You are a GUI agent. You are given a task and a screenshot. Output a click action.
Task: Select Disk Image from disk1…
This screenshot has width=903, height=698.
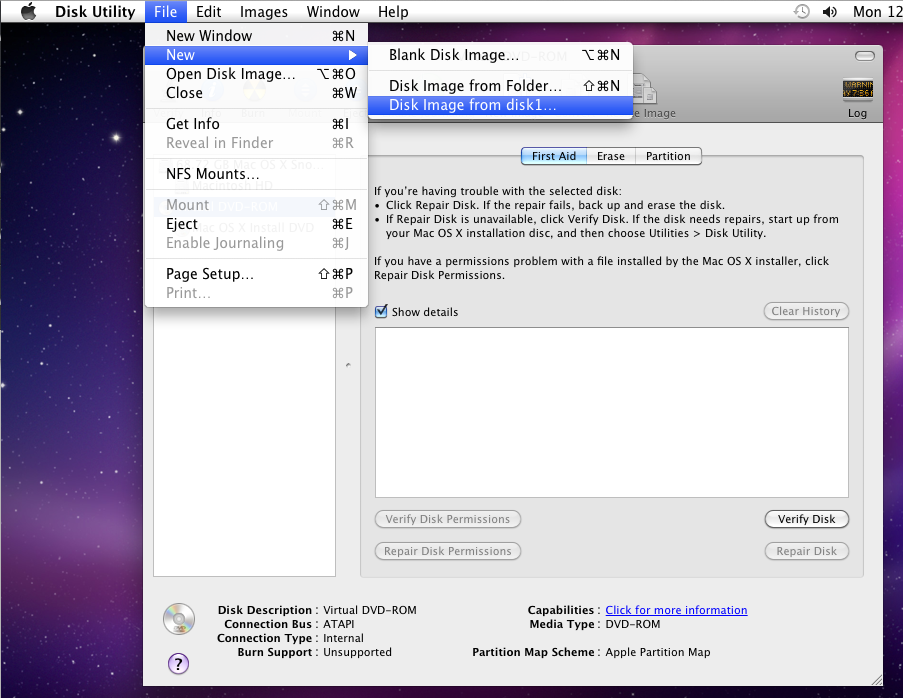tap(500, 105)
